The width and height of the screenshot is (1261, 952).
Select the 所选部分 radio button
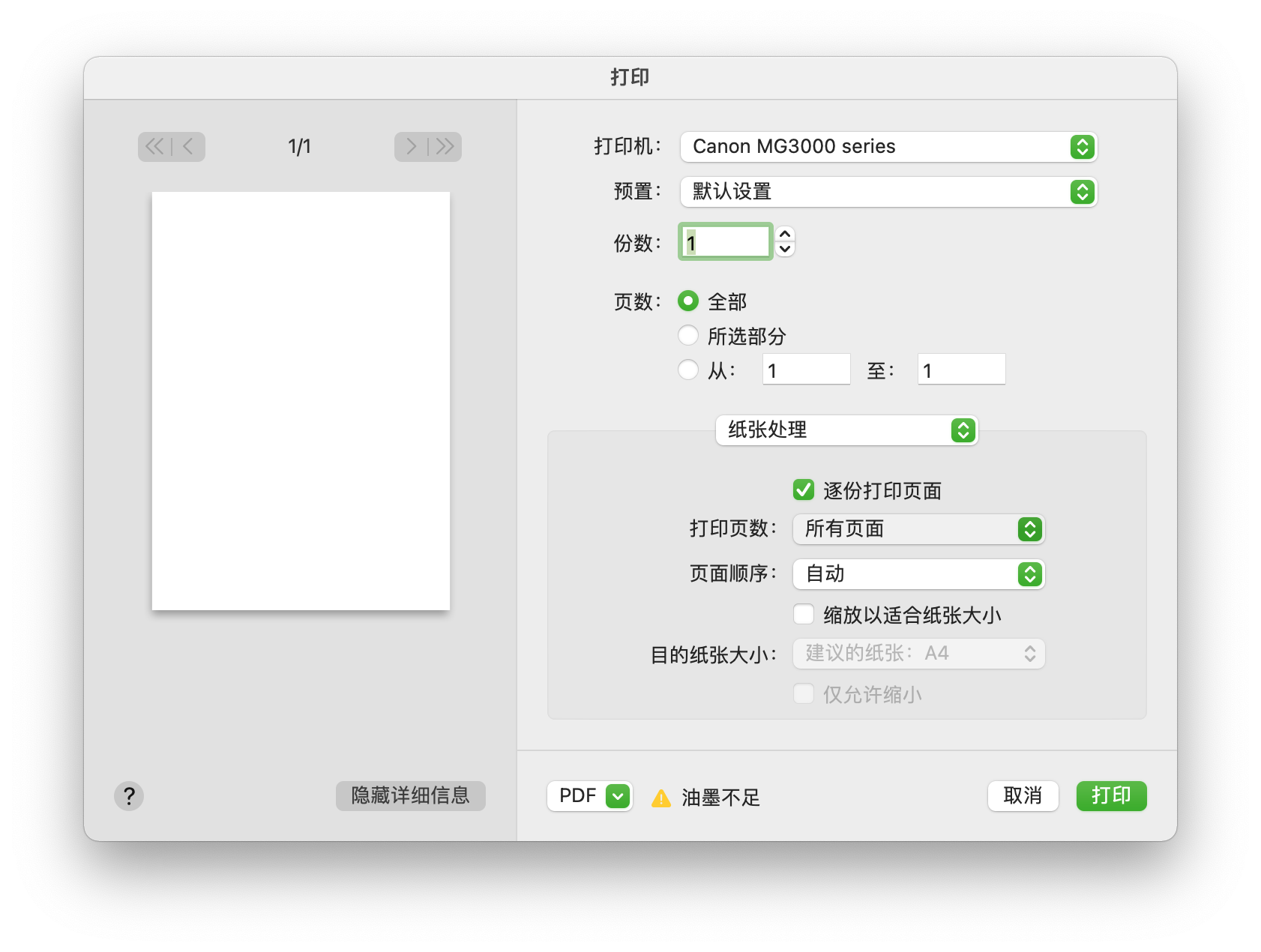tap(688, 335)
